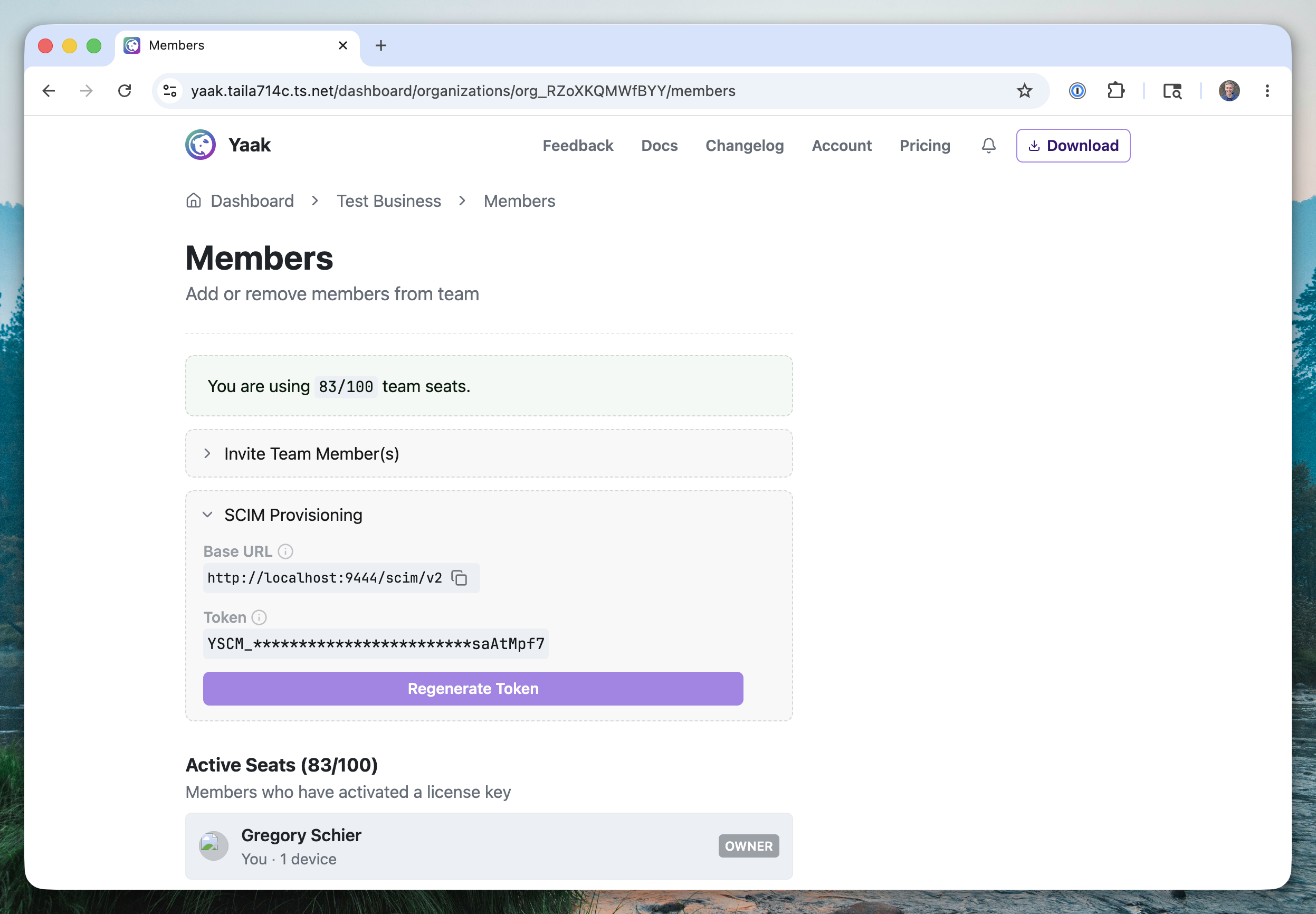Open the tab search side panel icon
Image resolution: width=1316 pixels, height=914 pixels.
pos(1172,90)
